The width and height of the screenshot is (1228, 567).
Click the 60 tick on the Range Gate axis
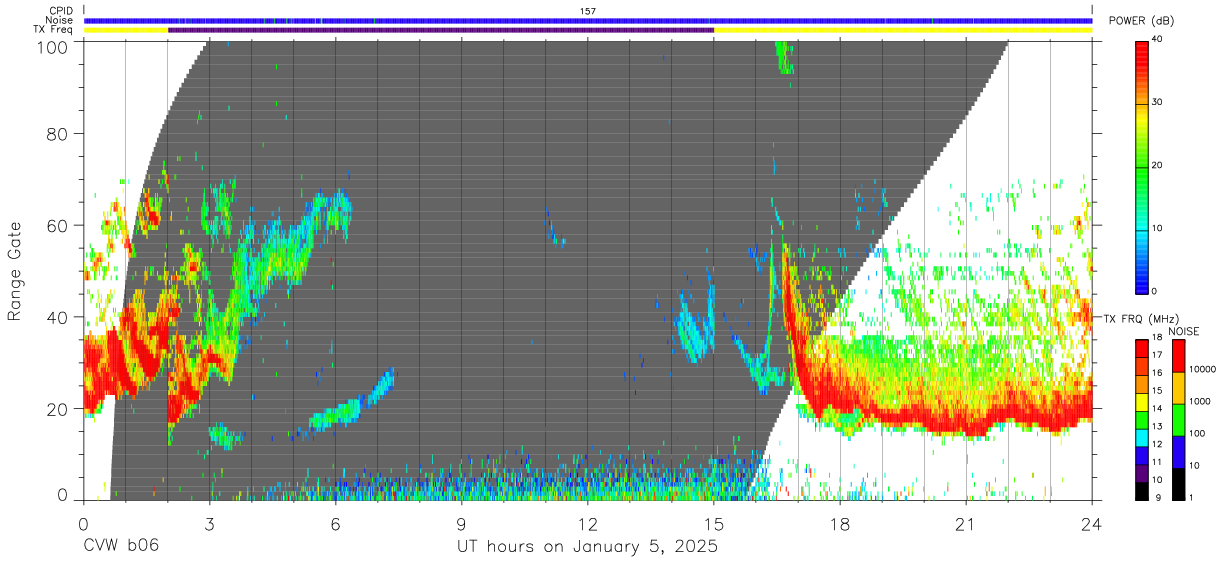click(59, 225)
